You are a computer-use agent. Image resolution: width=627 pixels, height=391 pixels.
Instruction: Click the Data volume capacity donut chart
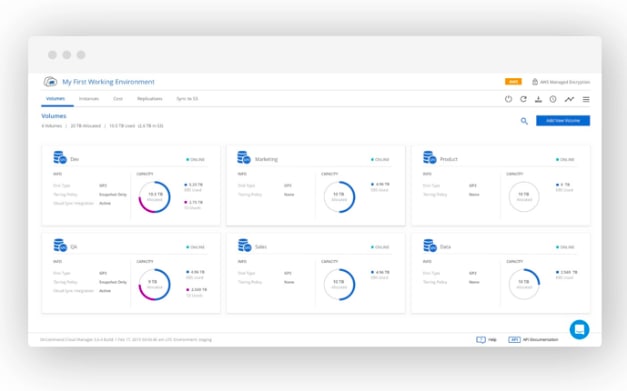click(524, 284)
